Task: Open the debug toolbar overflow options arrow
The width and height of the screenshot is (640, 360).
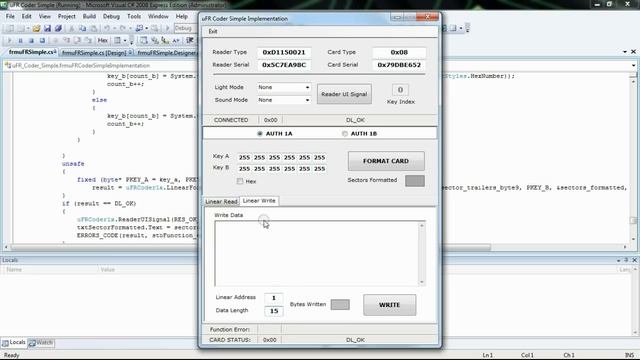Action: tap(131, 40)
